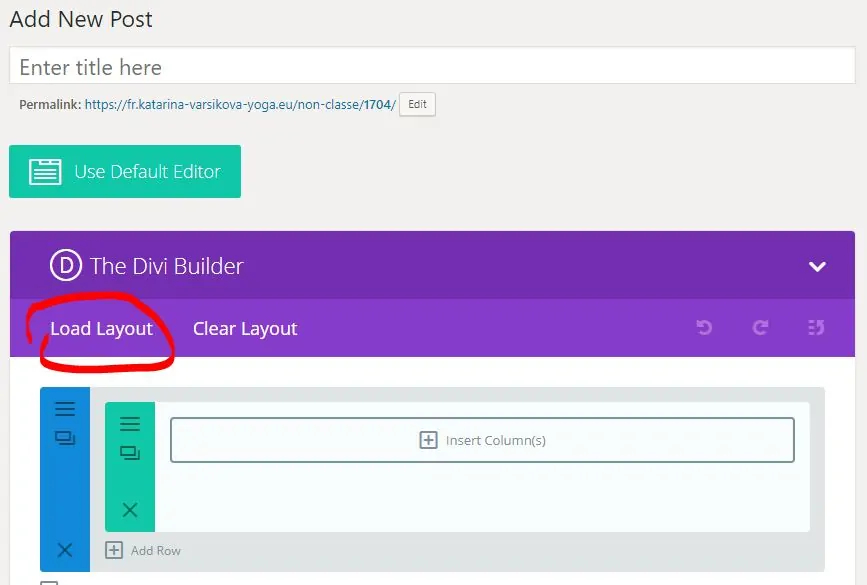The image size is (867, 585).
Task: Remove the green row with X icon
Action: (x=130, y=509)
